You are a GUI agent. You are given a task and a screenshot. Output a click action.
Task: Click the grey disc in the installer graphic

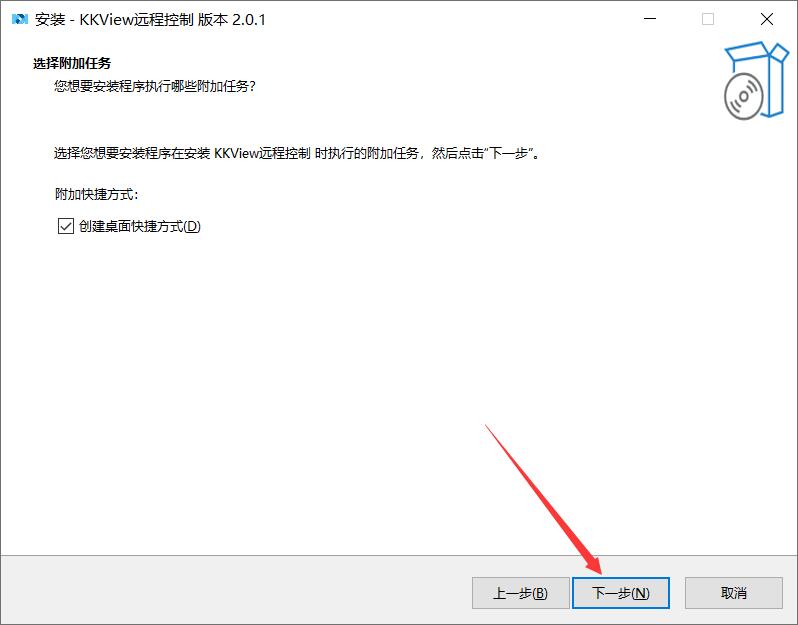point(744,97)
